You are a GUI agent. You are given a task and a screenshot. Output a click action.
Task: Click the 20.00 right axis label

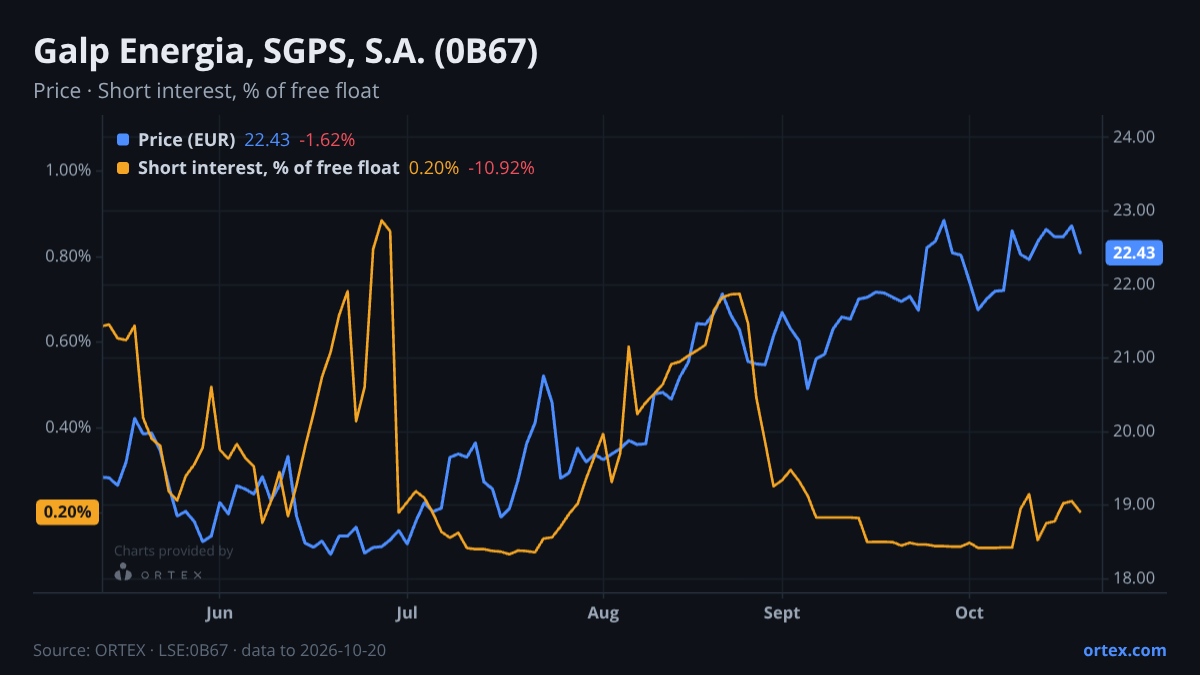pos(1134,431)
